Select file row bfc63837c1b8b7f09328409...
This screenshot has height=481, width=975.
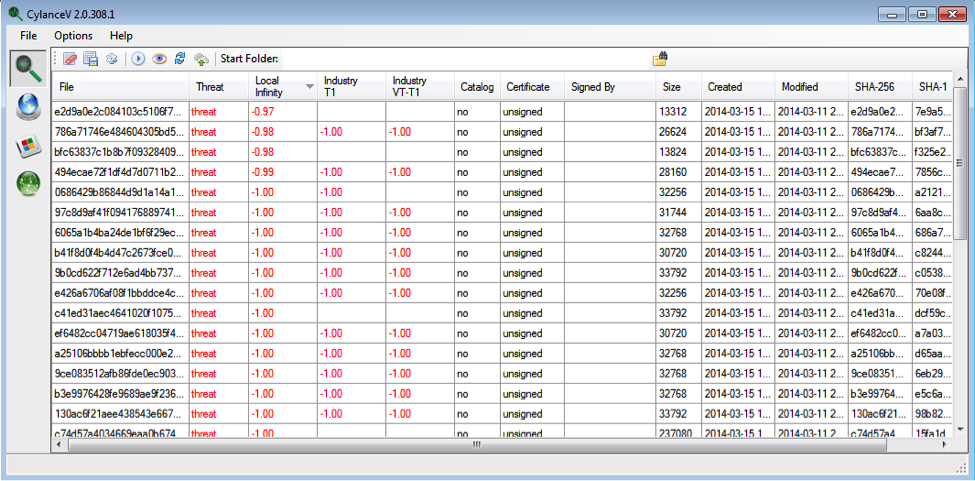[502, 152]
